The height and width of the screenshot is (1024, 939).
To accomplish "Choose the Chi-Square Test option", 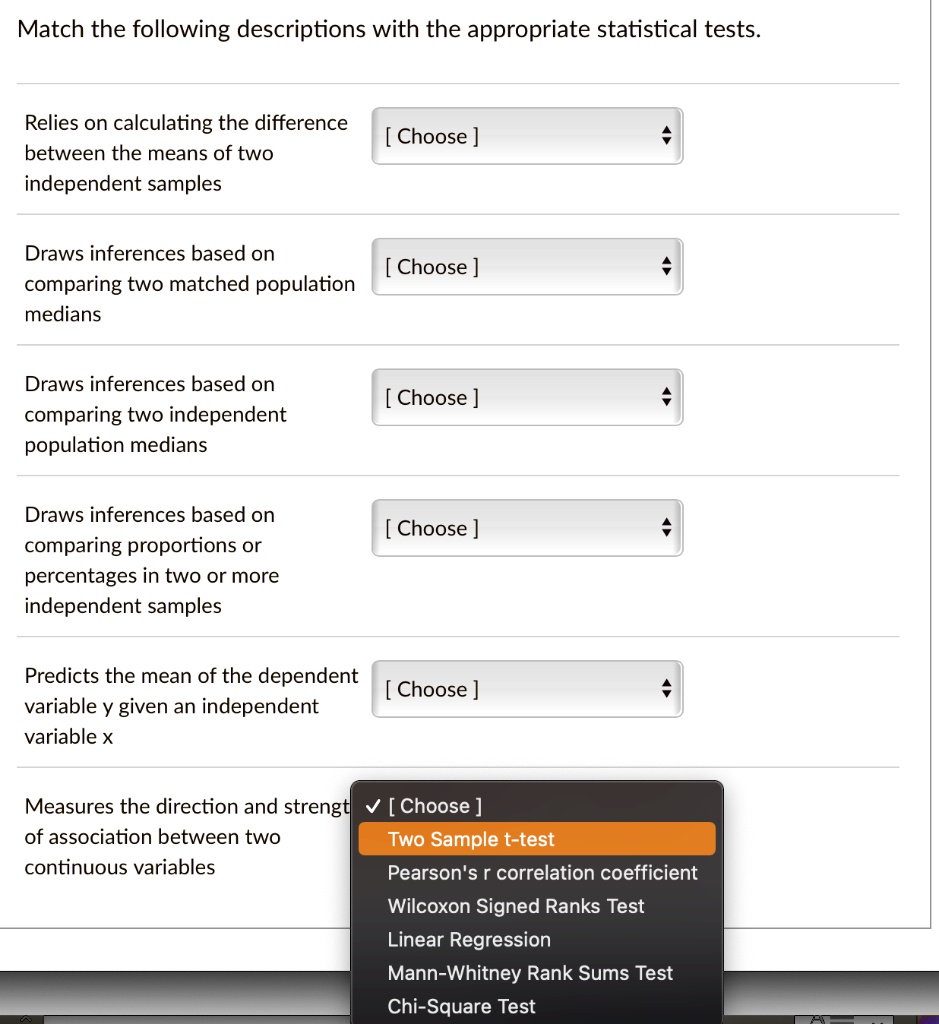I will pos(462,1007).
